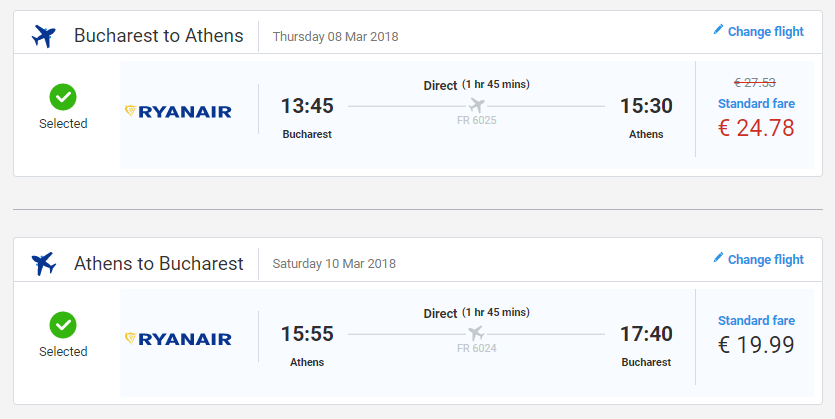Screen dimensions: 835x419
Task: Click the airplane icon beside Athens to Bucharest
Action: pyautogui.click(x=44, y=264)
